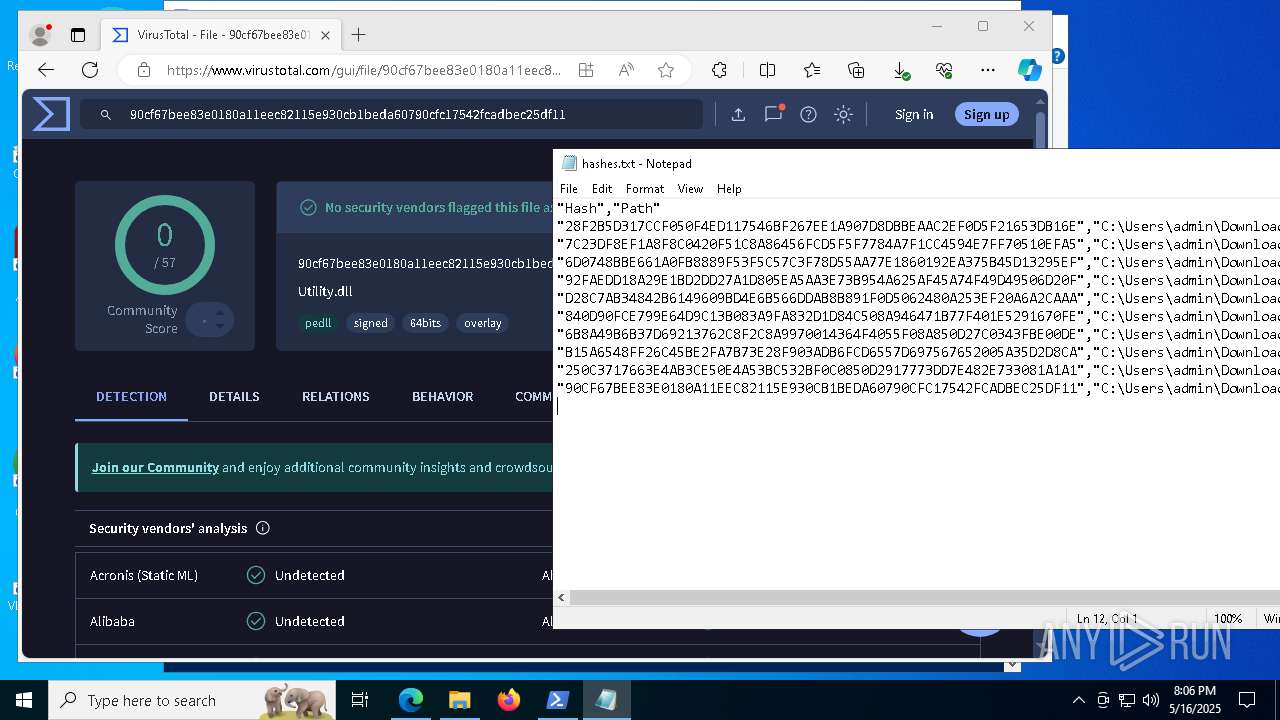The image size is (1280, 720).
Task: Sign in to VirusTotal
Action: coord(914,114)
